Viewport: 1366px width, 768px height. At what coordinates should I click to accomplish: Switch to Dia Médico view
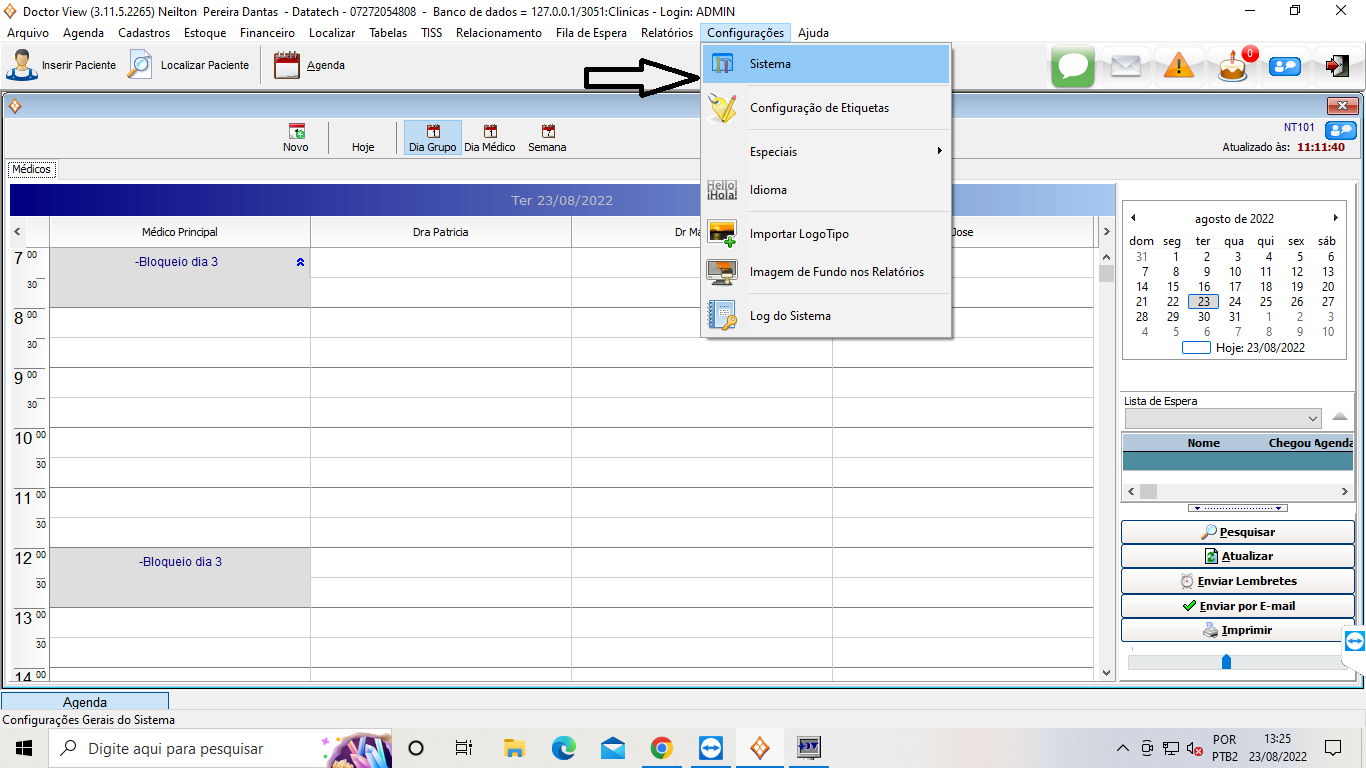click(490, 138)
